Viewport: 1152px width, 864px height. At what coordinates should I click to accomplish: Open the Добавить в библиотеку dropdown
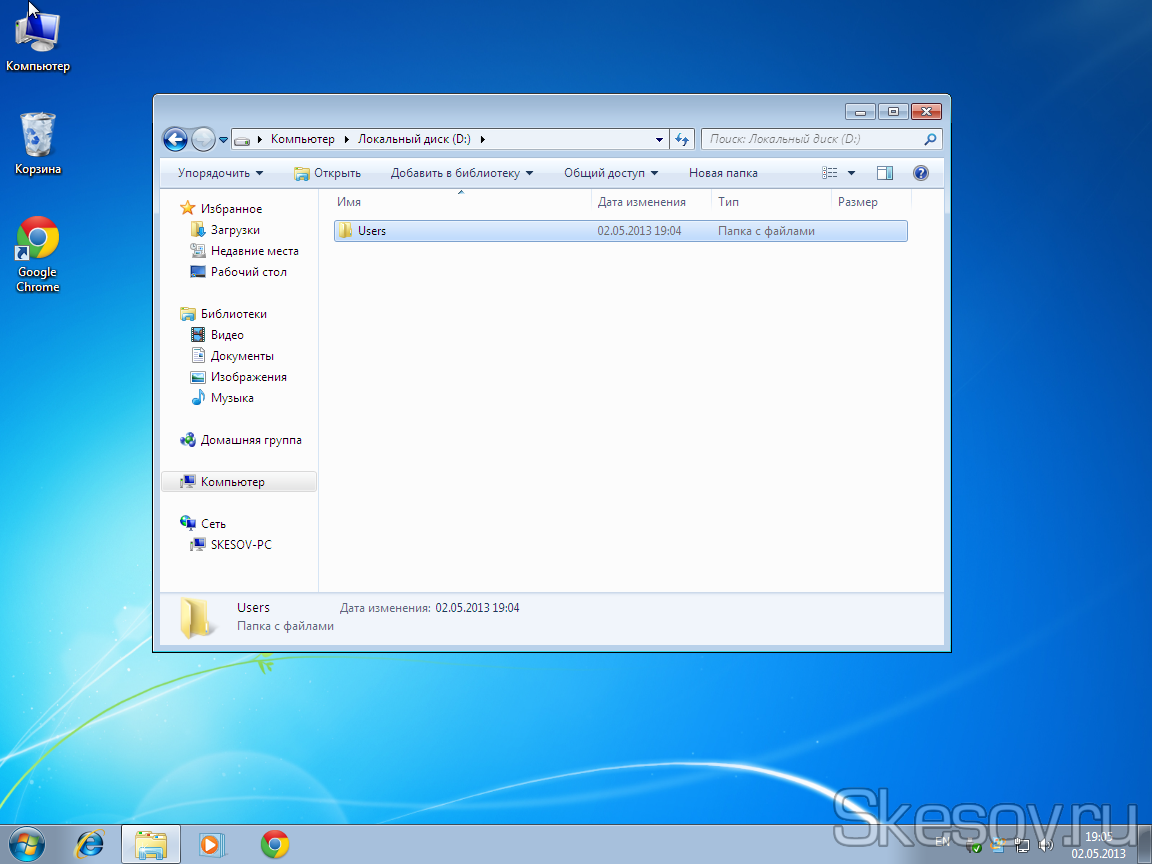(461, 173)
